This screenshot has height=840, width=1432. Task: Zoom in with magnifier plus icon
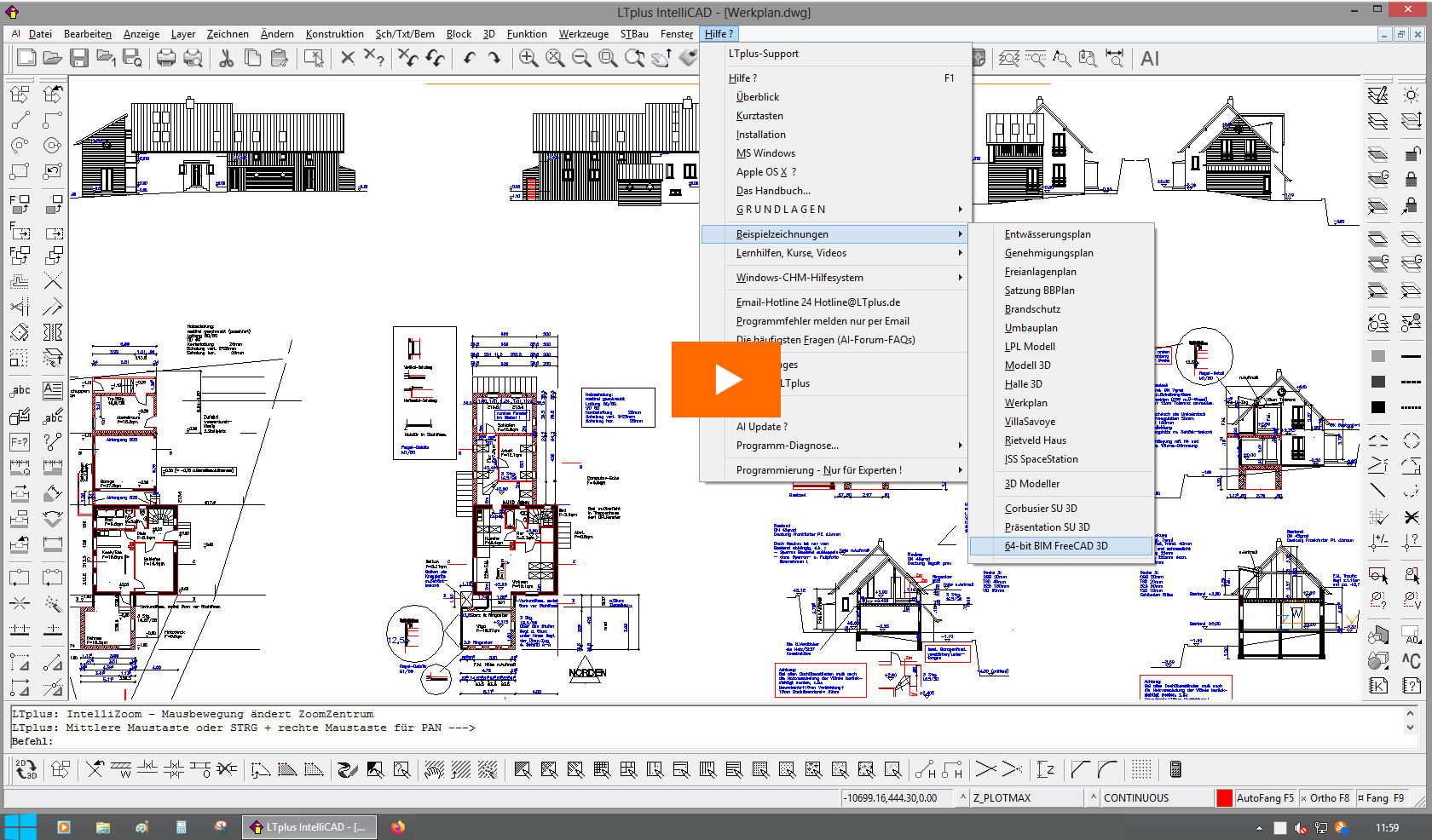click(x=528, y=58)
